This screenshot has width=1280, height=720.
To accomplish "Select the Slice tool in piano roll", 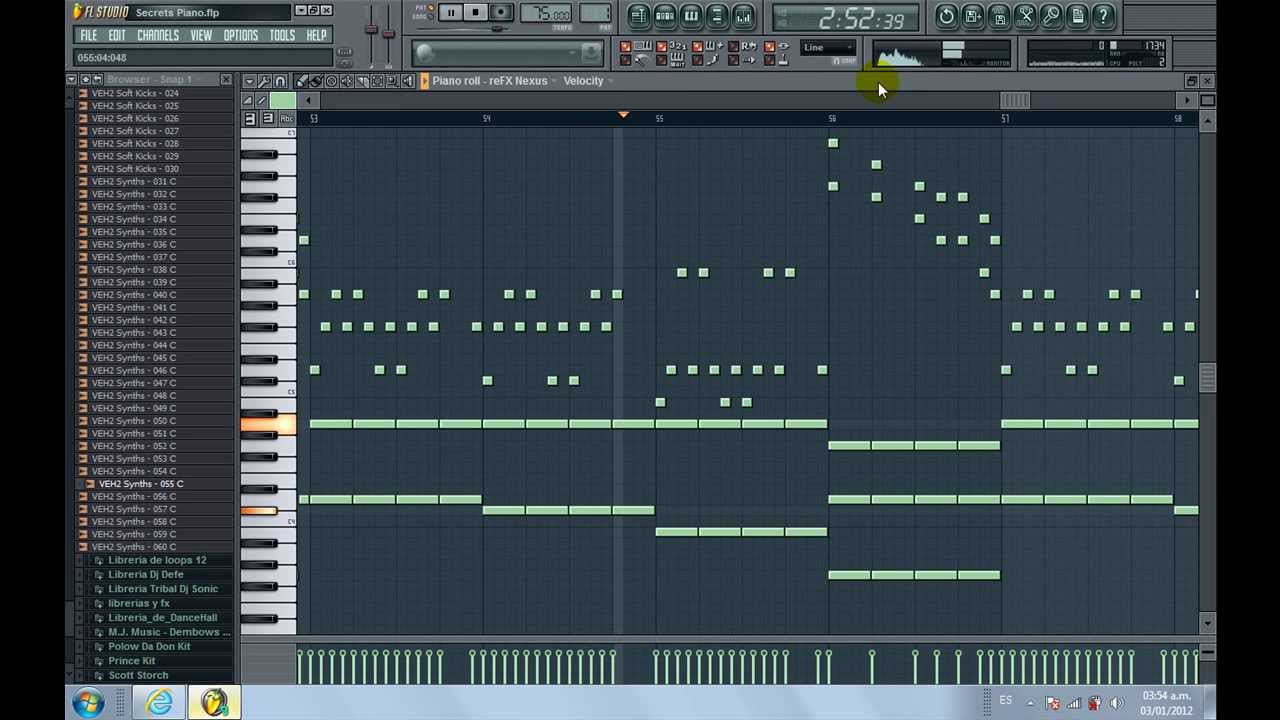I will click(x=362, y=81).
